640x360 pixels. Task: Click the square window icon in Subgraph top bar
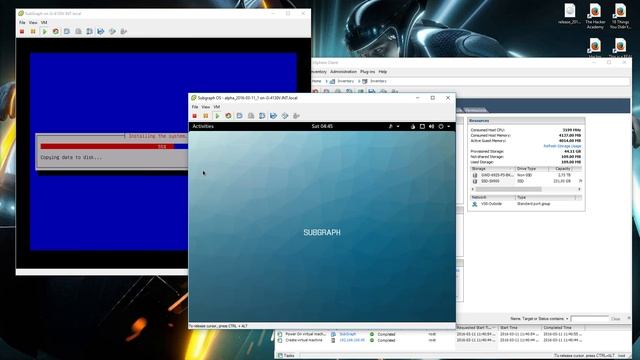[422, 127]
